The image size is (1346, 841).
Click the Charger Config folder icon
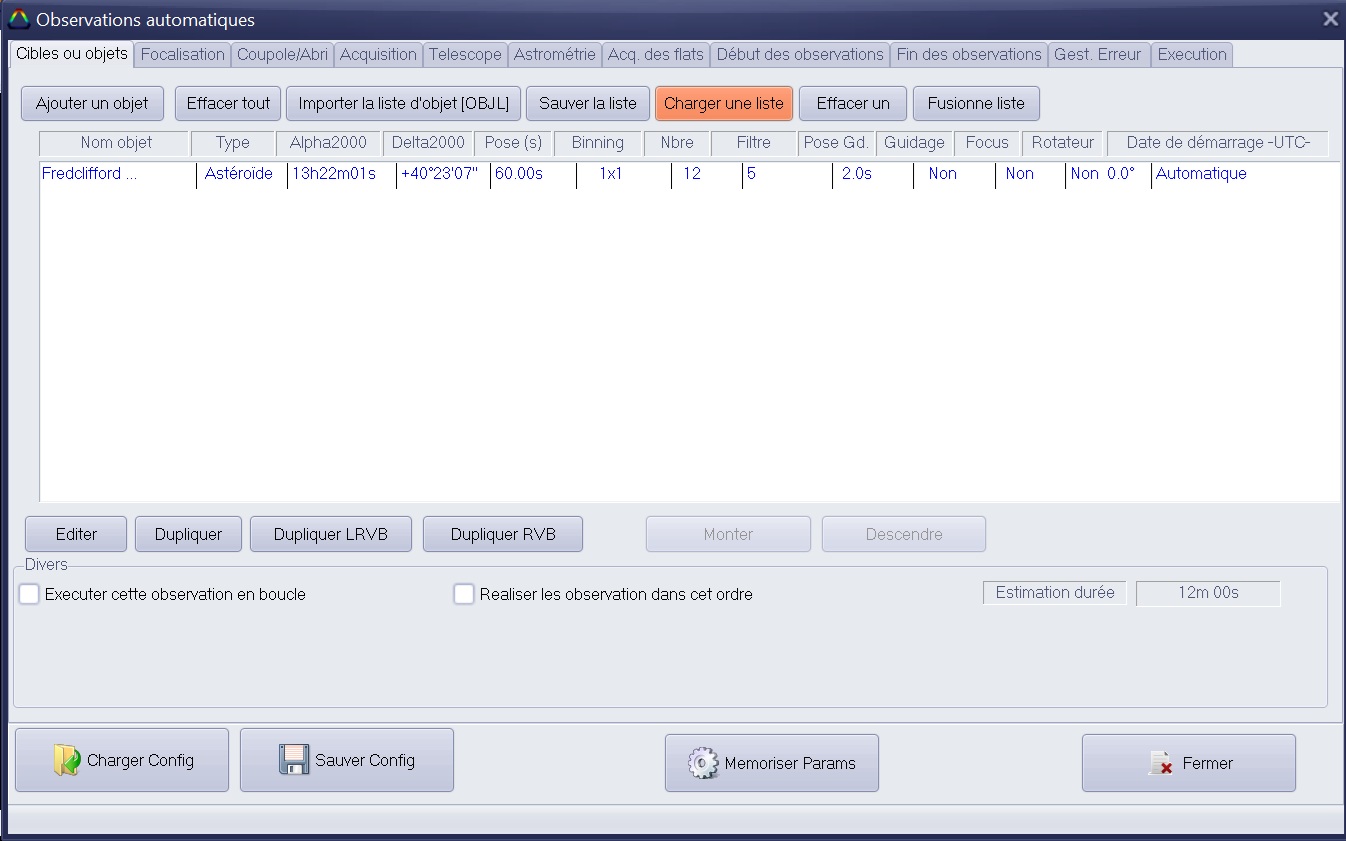(67, 761)
